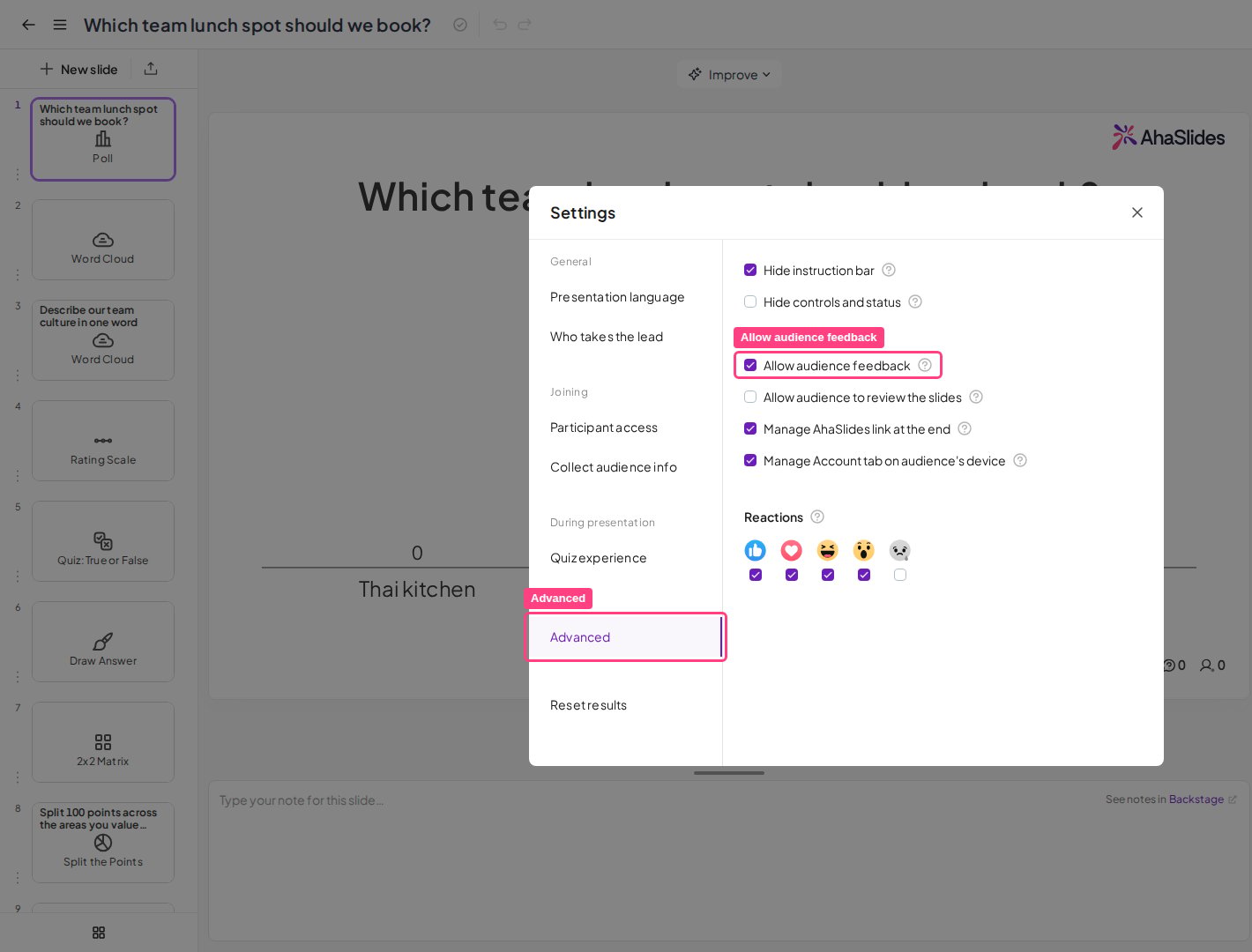The image size is (1252, 952).
Task: Add a New slide
Action: click(78, 69)
